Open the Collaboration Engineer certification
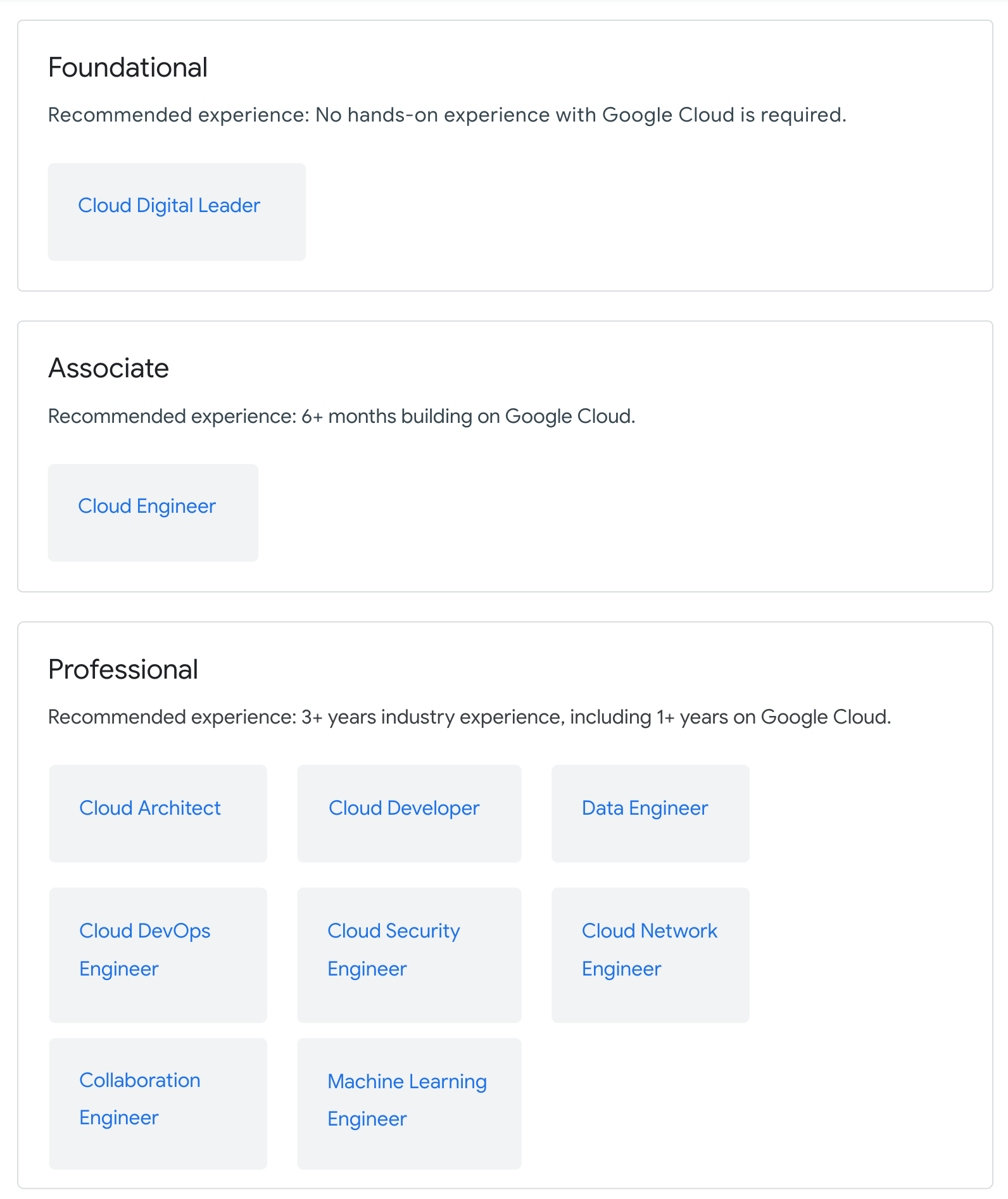Image resolution: width=1008 pixels, height=1199 pixels. [x=140, y=1098]
